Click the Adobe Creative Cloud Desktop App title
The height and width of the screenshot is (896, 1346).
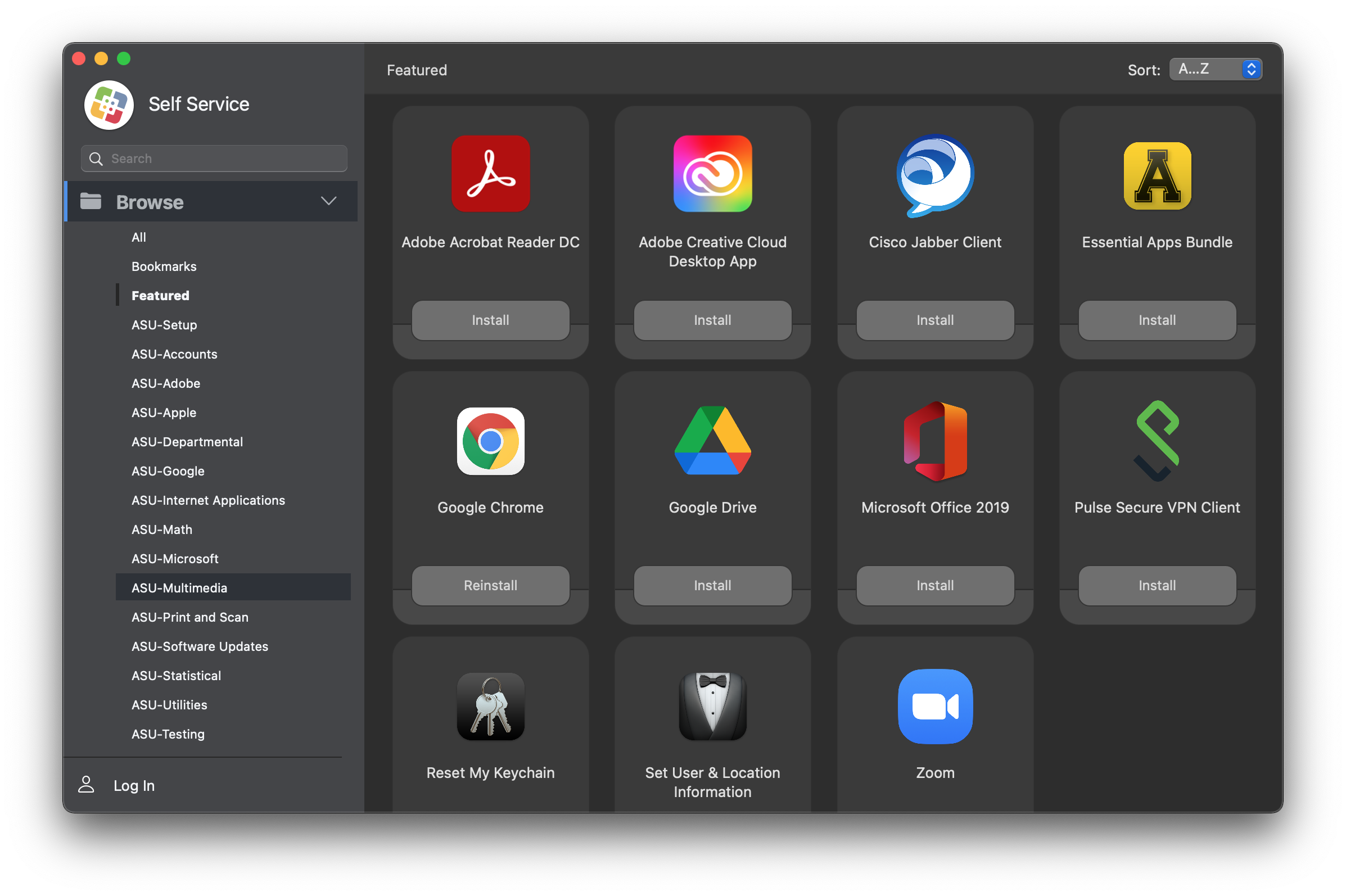[x=712, y=251]
